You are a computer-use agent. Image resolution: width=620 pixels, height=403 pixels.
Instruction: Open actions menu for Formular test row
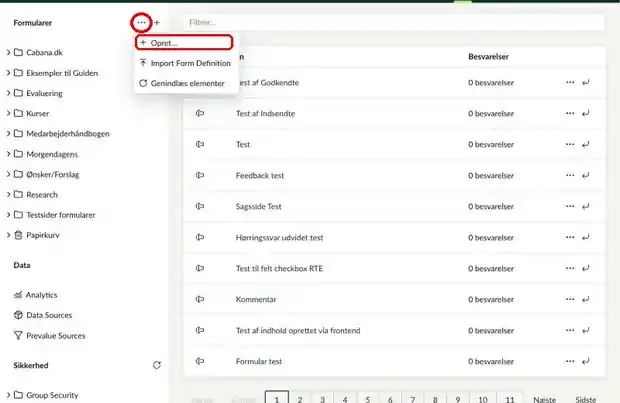570,361
